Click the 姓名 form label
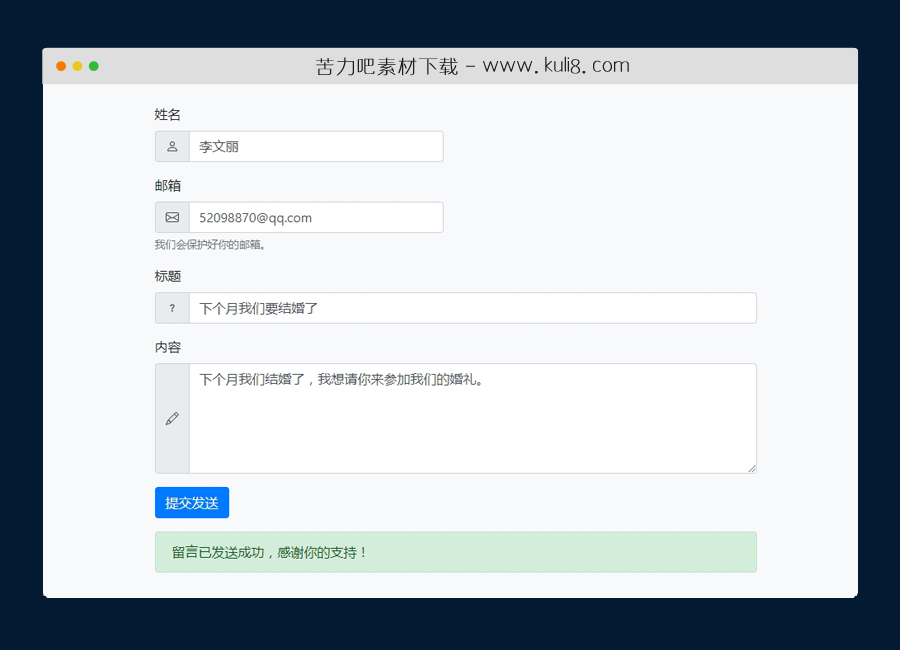 168,115
